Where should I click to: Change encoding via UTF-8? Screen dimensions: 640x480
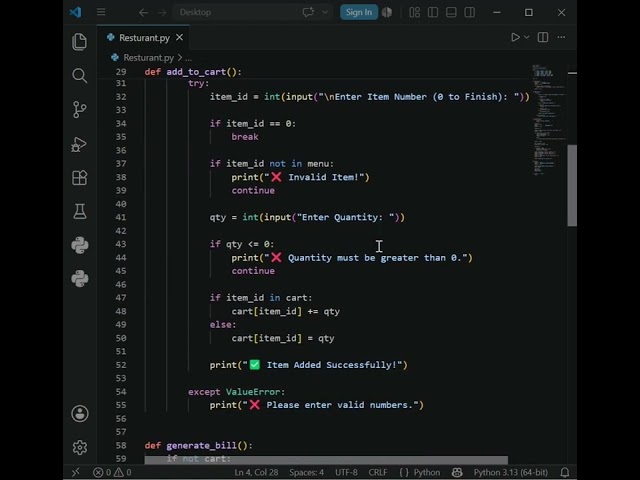click(346, 472)
